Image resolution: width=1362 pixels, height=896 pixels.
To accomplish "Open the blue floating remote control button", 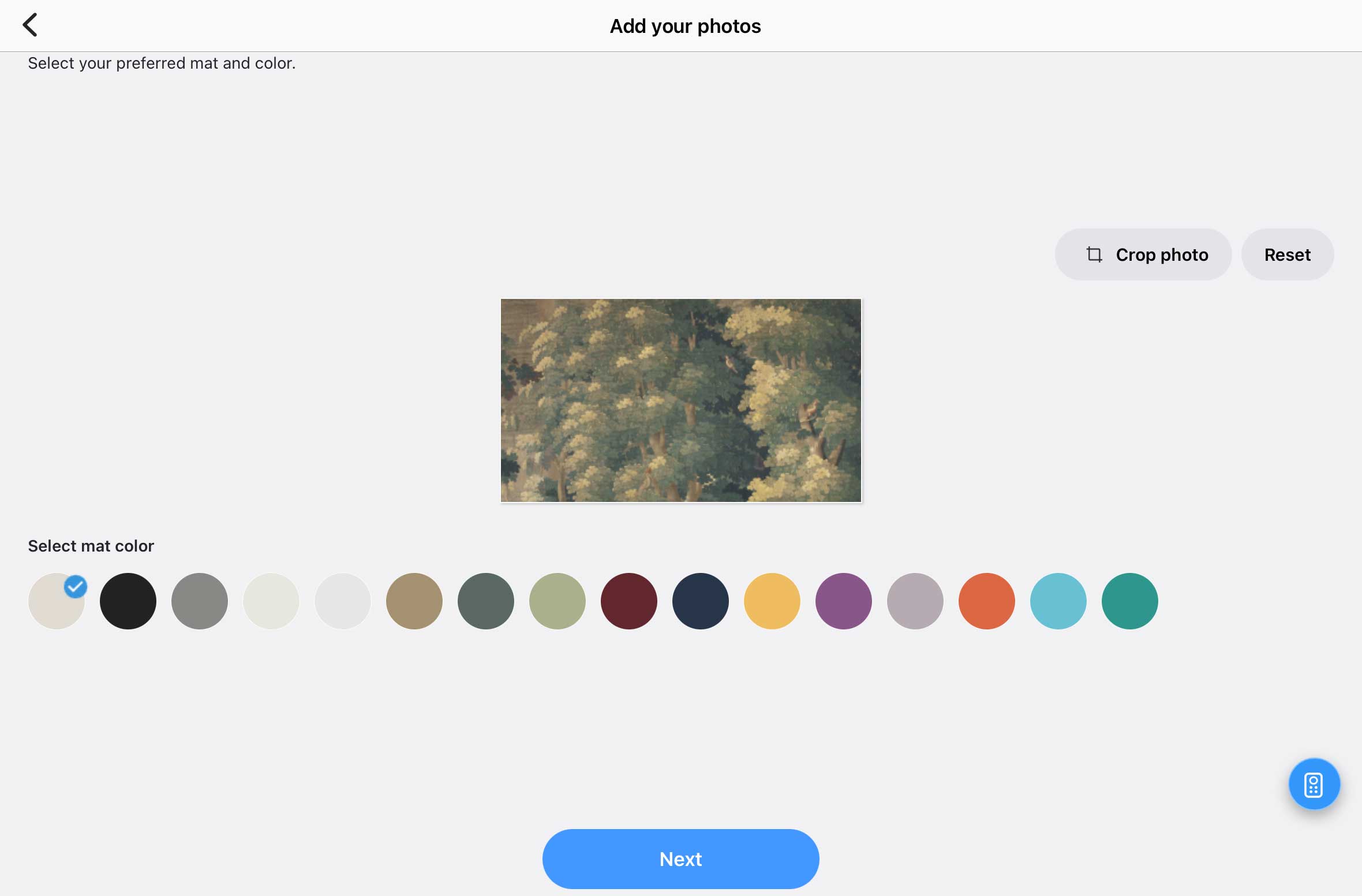I will click(1314, 784).
